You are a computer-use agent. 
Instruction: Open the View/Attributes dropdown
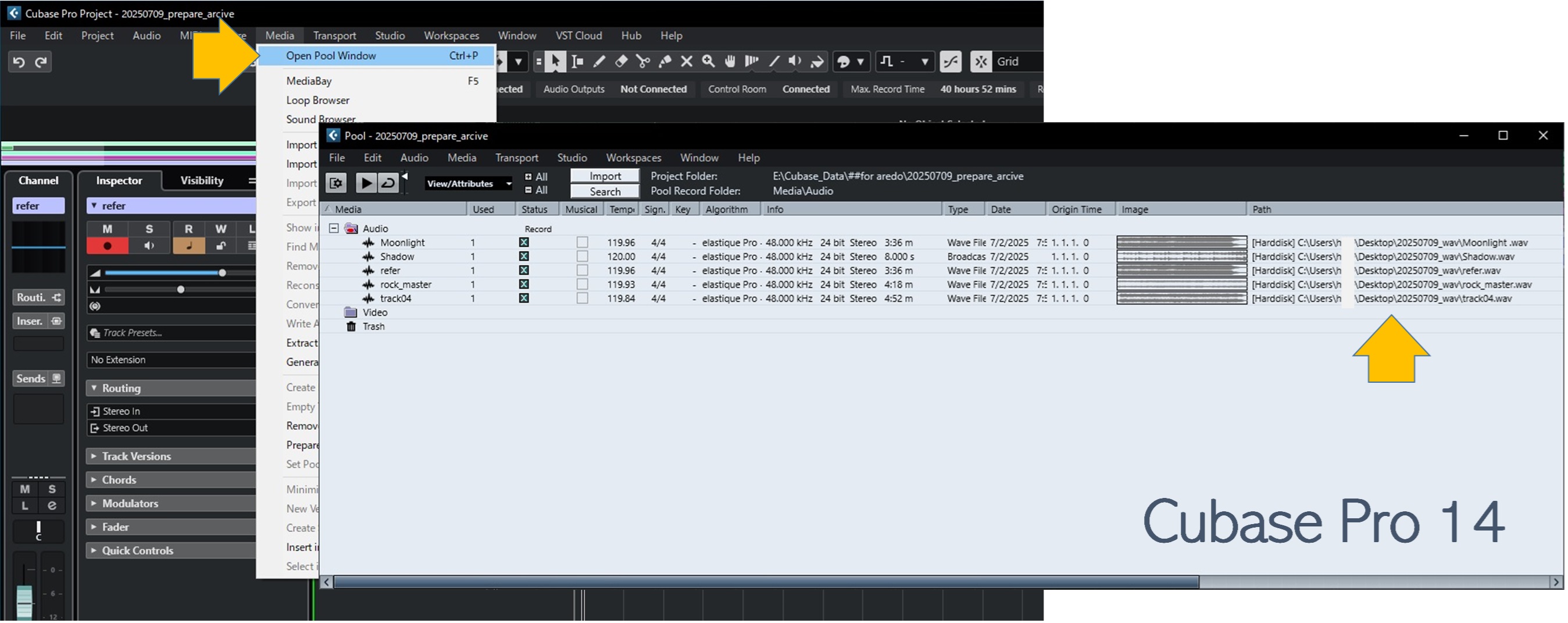tap(469, 184)
